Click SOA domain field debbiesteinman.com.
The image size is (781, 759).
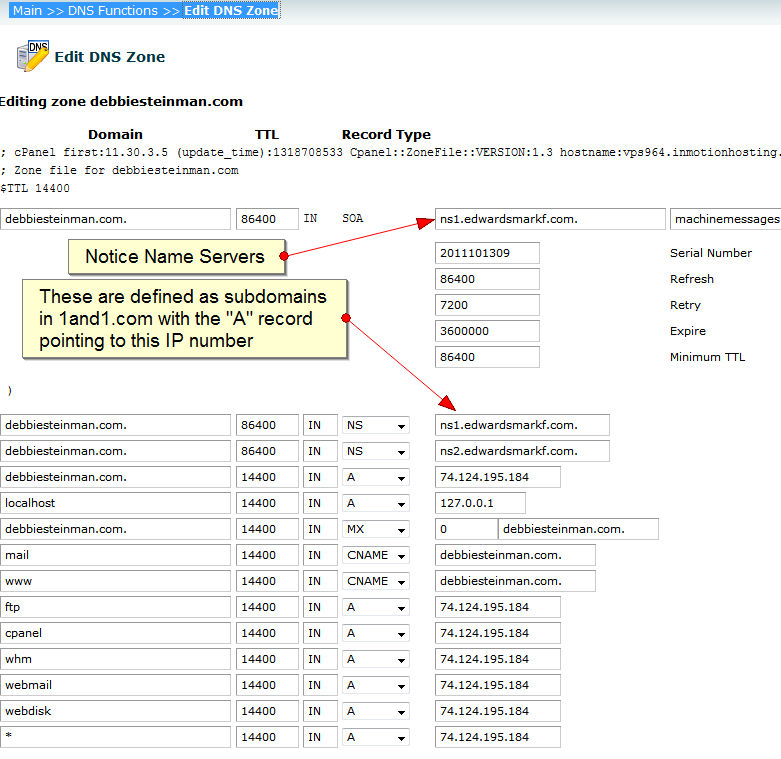click(115, 219)
